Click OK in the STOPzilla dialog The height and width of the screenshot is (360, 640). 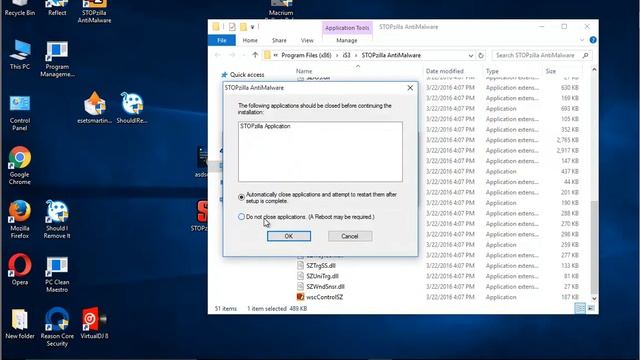coord(289,236)
